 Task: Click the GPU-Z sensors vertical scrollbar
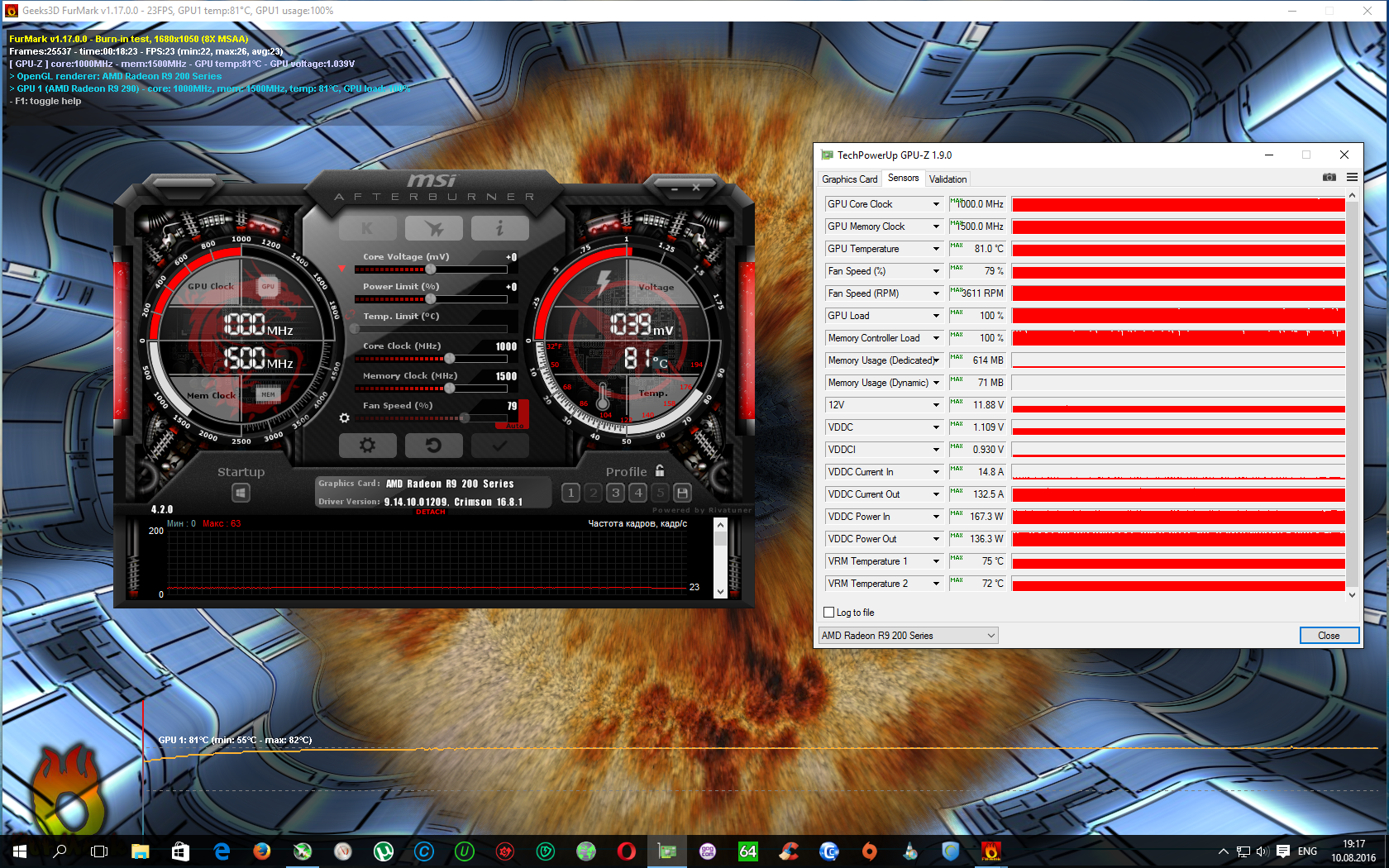click(x=1352, y=394)
